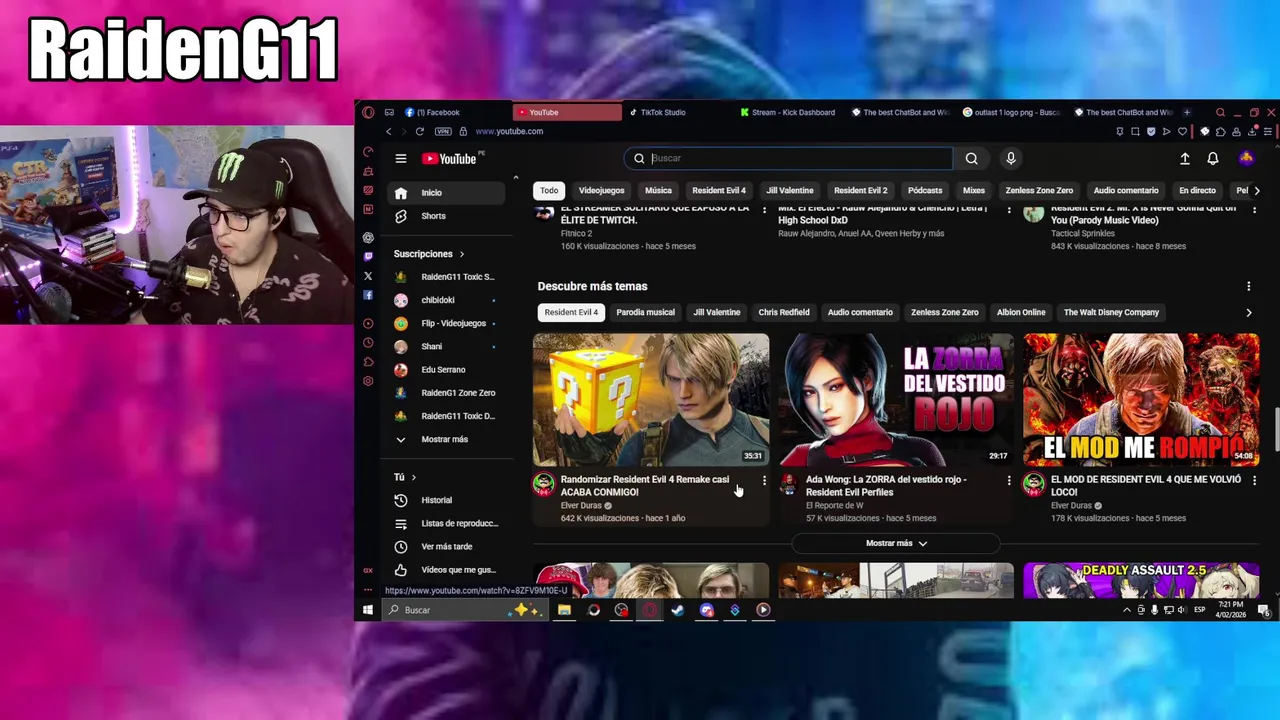Screen dimensions: 1280x720
Task: Open the Windows Start button
Action: pyautogui.click(x=368, y=610)
